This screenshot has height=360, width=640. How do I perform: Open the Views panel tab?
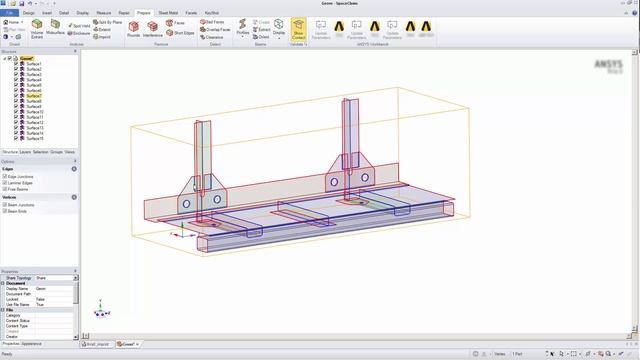(69, 152)
